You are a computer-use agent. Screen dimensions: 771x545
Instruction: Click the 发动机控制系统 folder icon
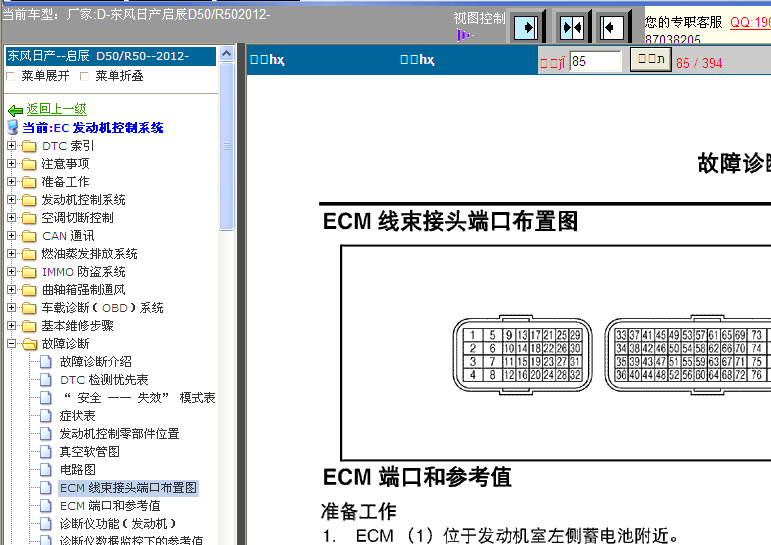30,200
